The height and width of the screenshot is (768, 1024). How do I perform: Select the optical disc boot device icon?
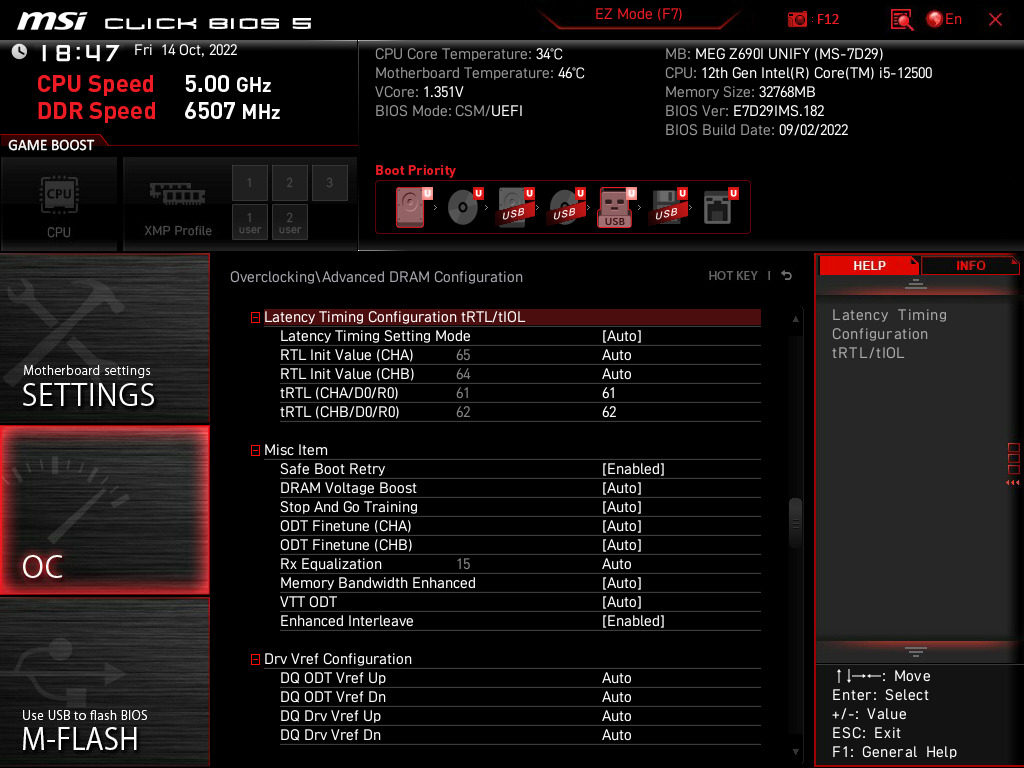(464, 206)
